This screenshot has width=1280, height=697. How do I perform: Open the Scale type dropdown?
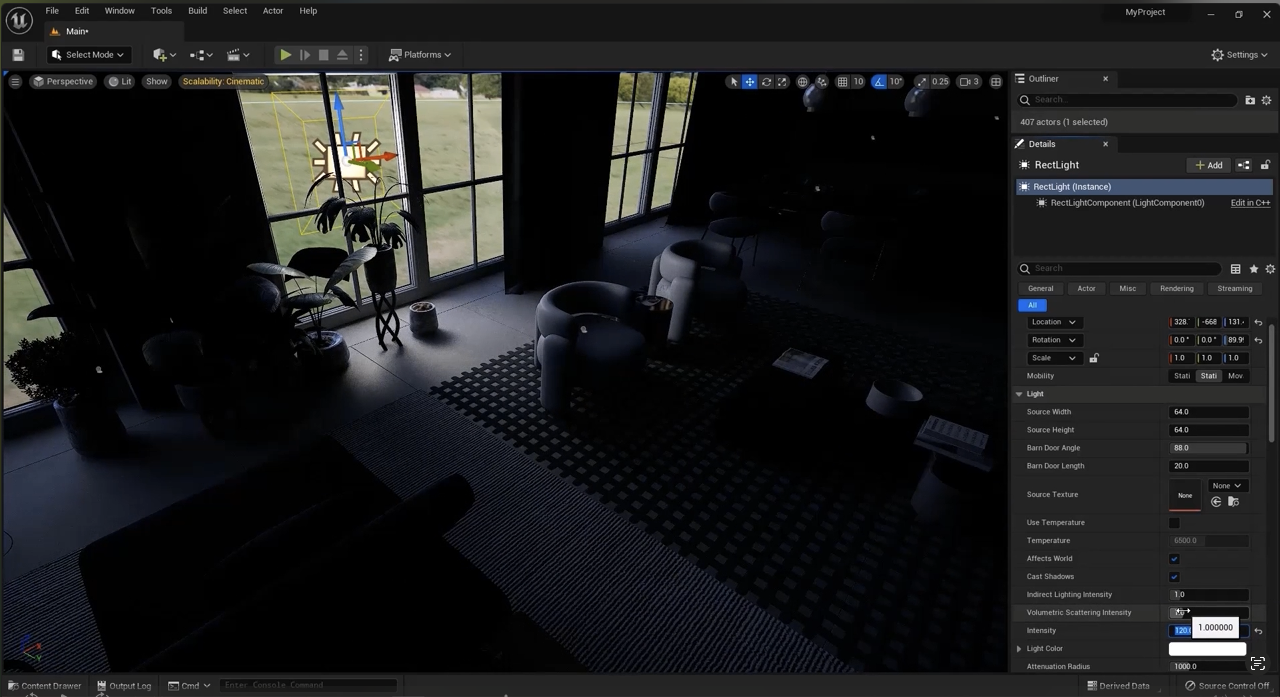tap(1053, 358)
